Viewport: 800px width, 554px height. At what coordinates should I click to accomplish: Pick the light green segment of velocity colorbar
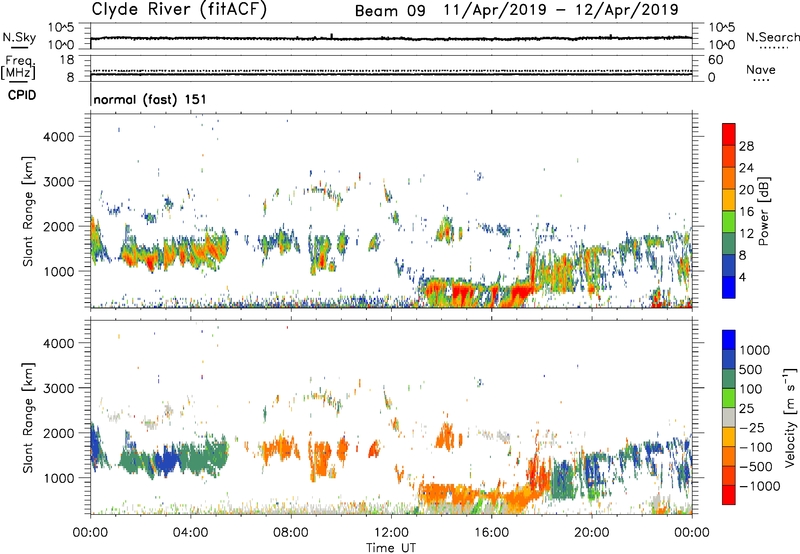coord(729,398)
